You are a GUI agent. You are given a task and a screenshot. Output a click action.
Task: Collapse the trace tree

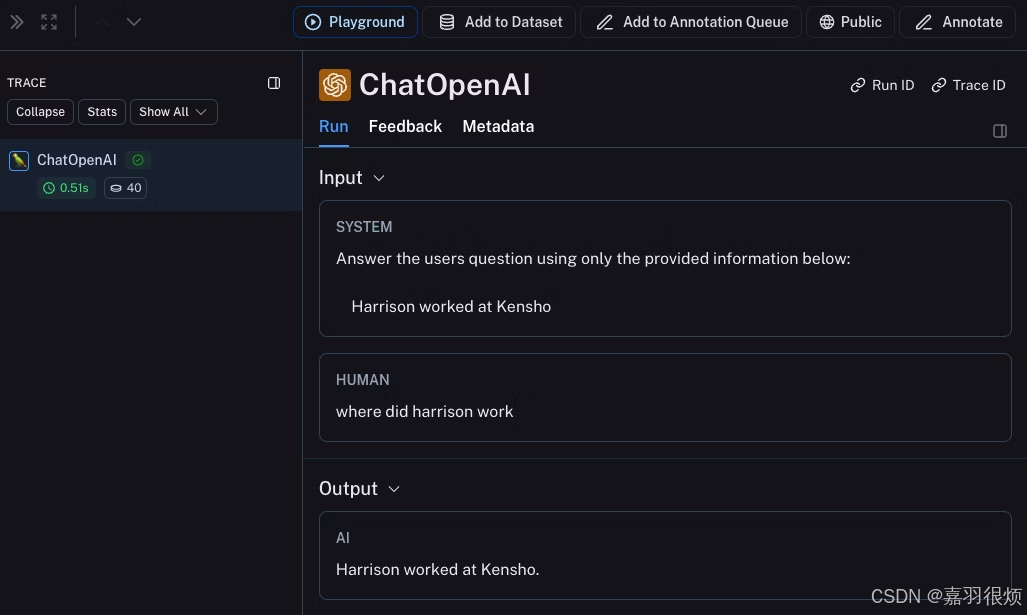41,112
